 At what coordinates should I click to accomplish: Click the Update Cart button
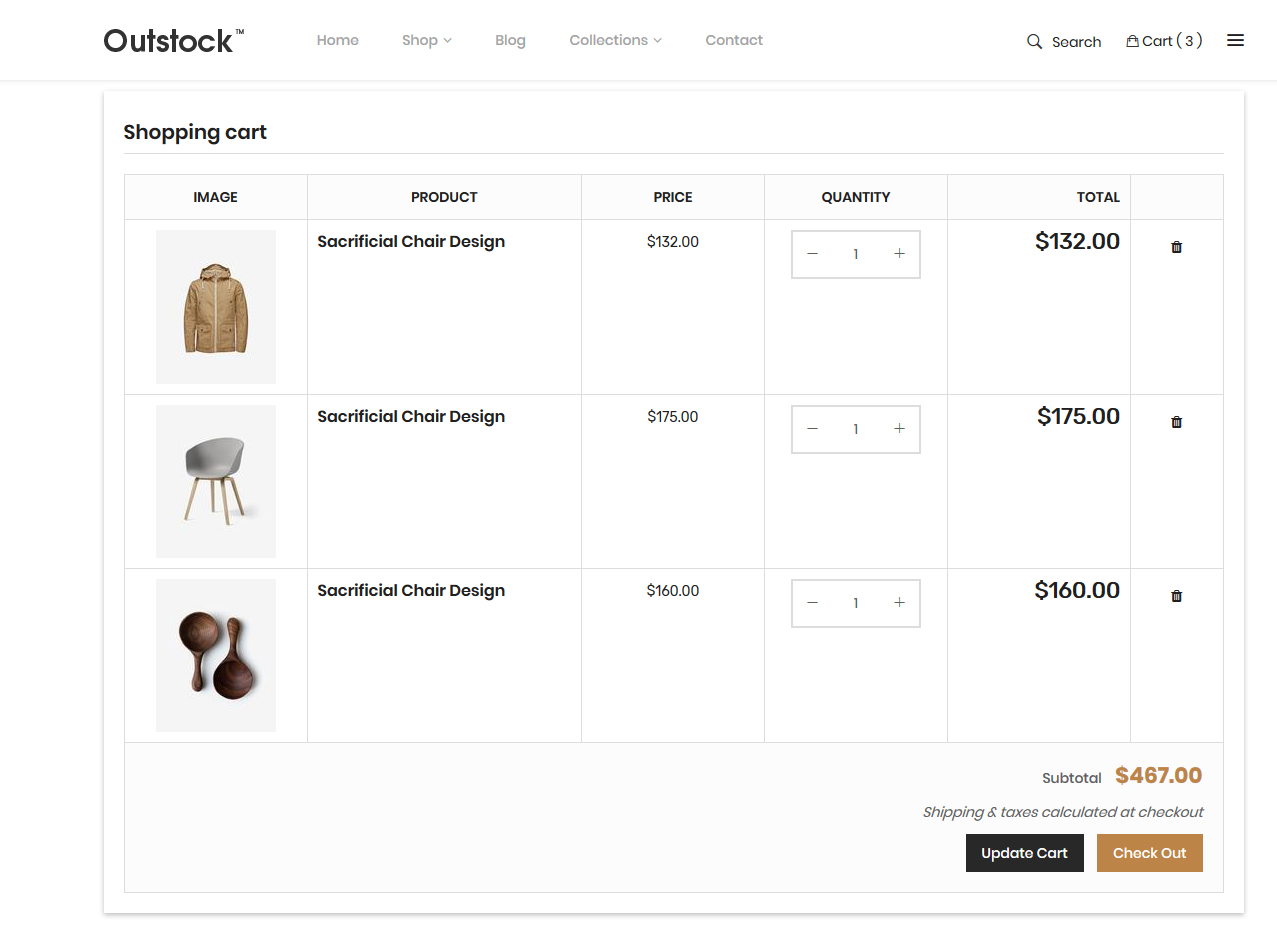tap(1024, 853)
